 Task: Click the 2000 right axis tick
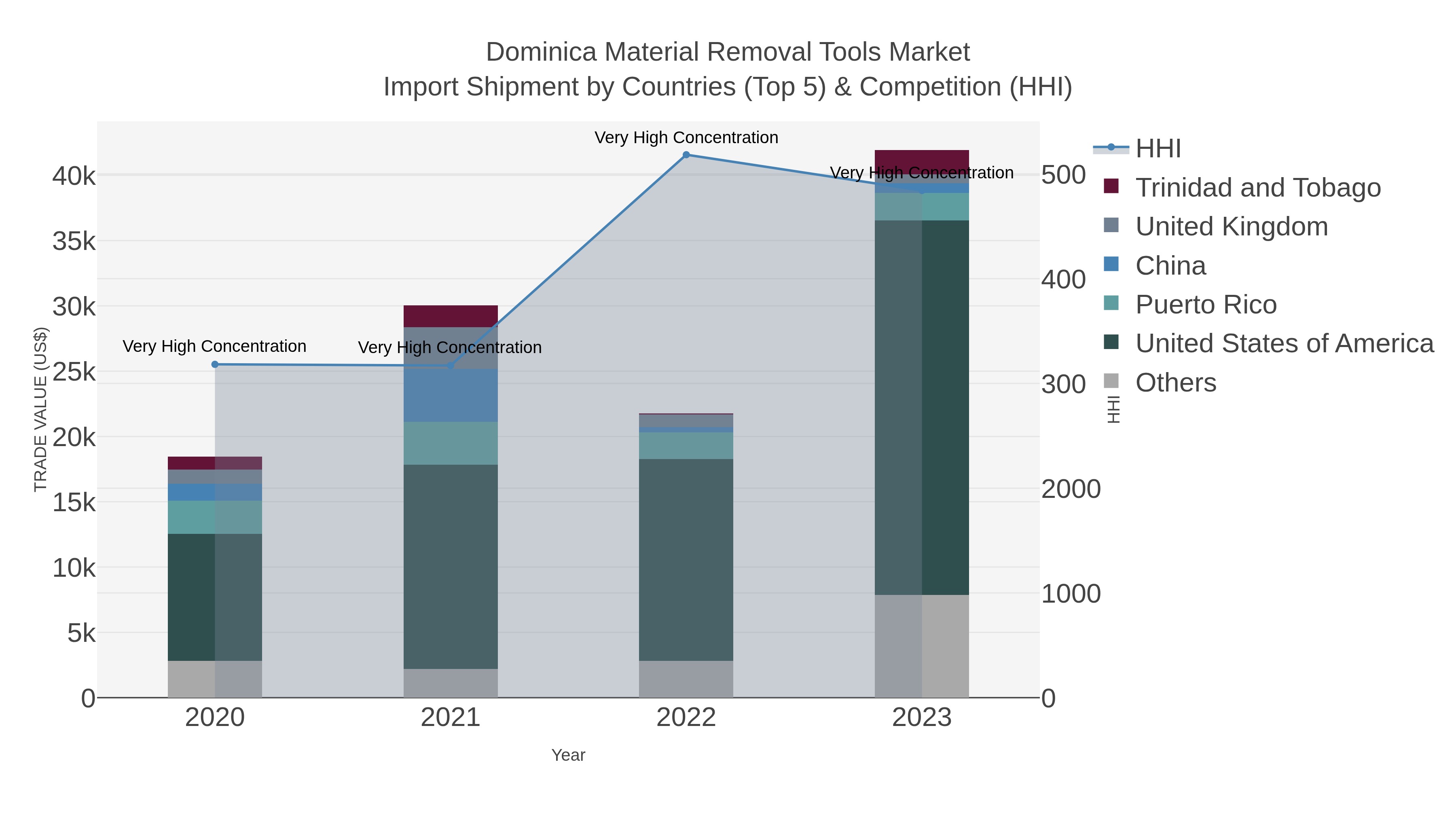pyautogui.click(x=1071, y=489)
